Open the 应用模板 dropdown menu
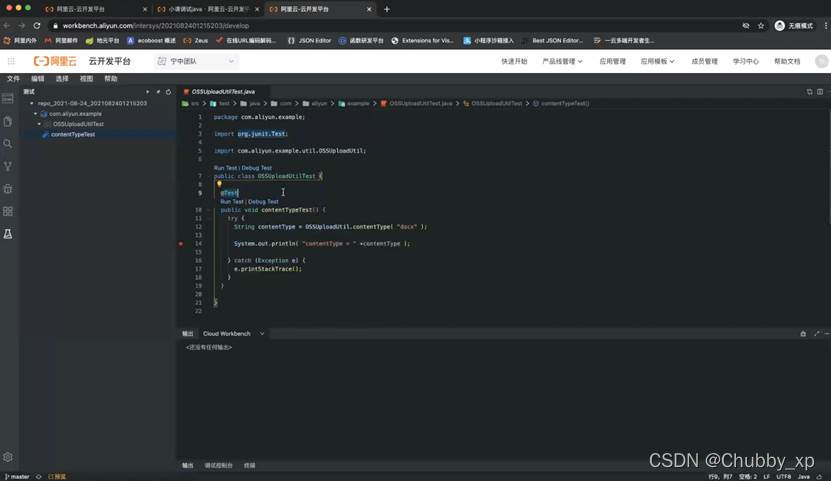The image size is (831, 481). click(x=657, y=61)
